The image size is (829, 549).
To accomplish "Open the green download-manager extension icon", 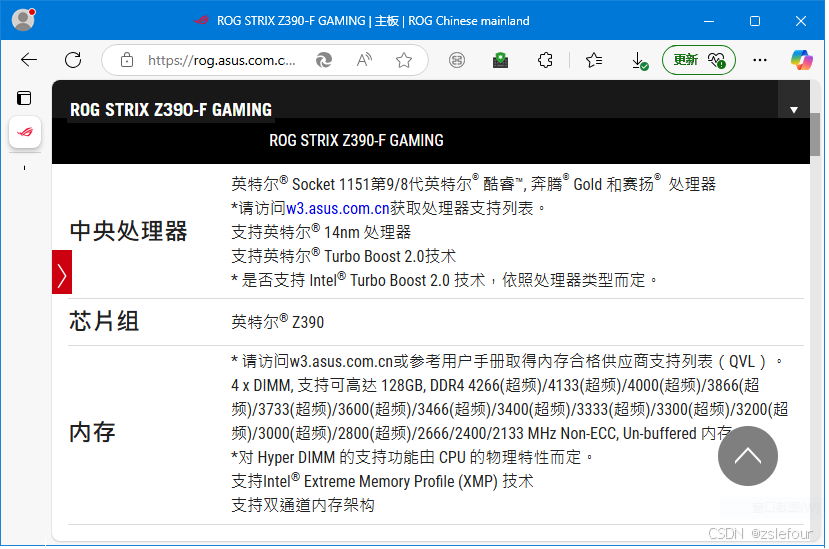I will [x=500, y=60].
